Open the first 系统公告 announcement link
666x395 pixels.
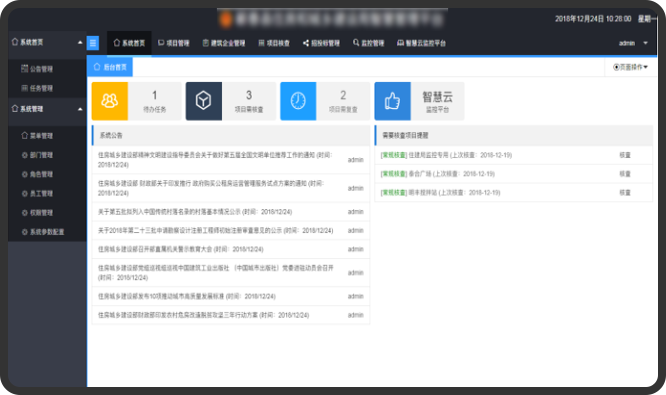[x=215, y=160]
